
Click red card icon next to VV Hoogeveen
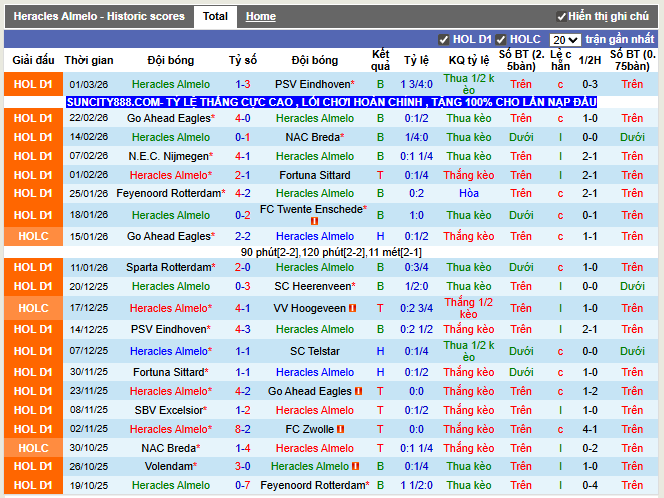[353, 308]
